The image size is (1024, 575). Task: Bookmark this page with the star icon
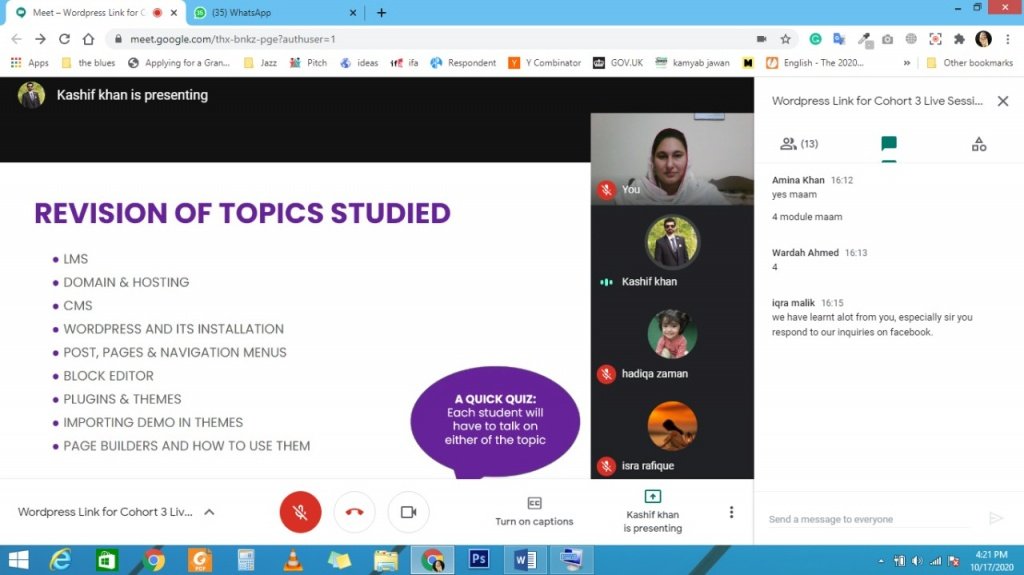786,39
